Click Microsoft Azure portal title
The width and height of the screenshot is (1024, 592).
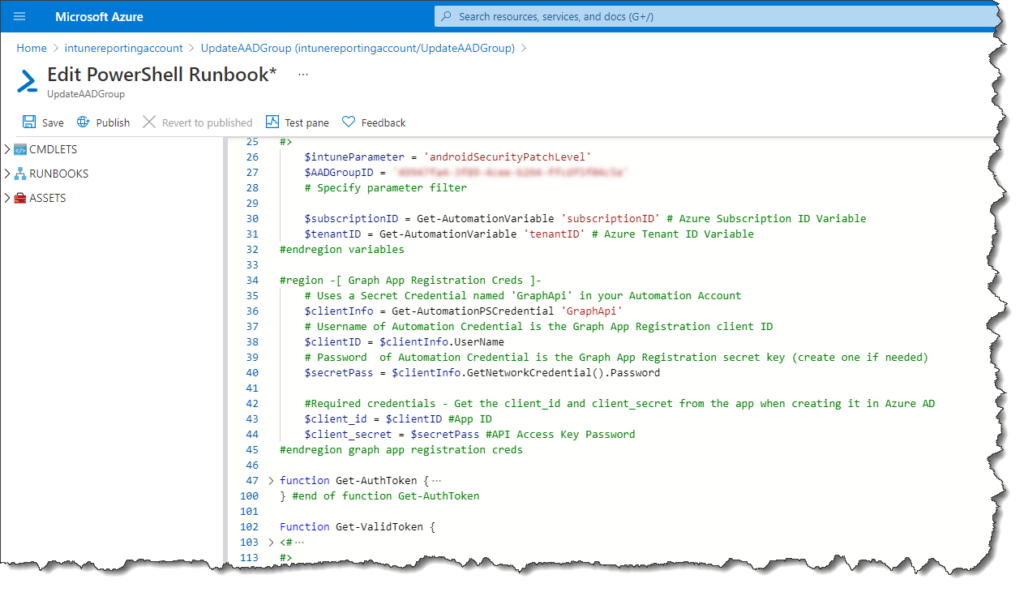coord(99,17)
